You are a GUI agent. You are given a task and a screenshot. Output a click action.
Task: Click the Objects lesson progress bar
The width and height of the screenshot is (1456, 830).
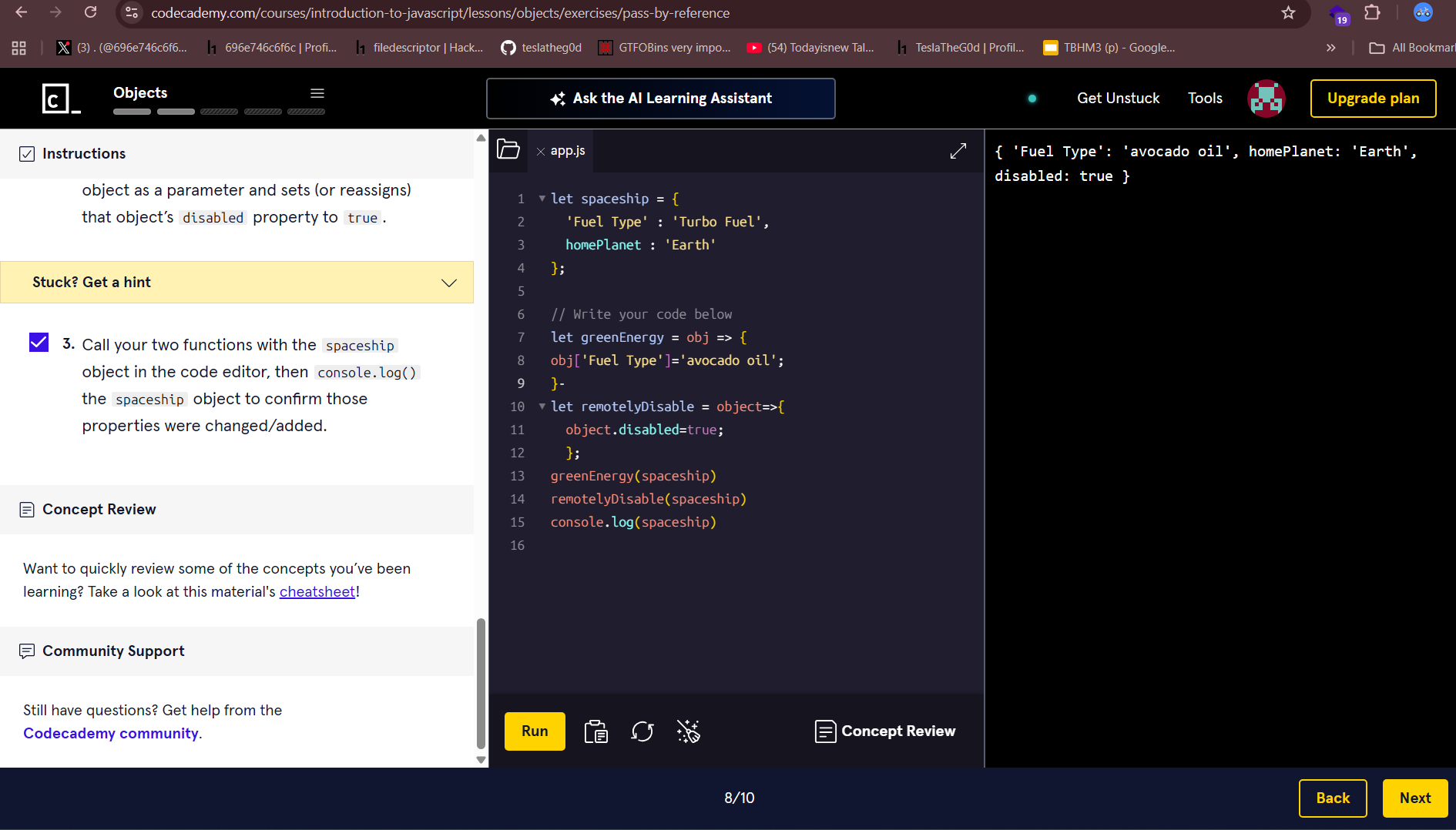coord(219,112)
